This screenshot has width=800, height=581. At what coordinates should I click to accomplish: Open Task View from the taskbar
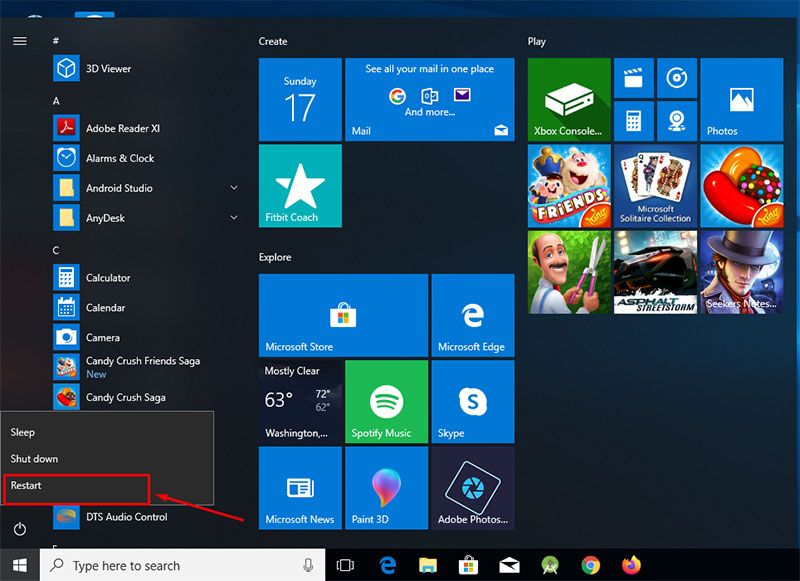coord(345,565)
